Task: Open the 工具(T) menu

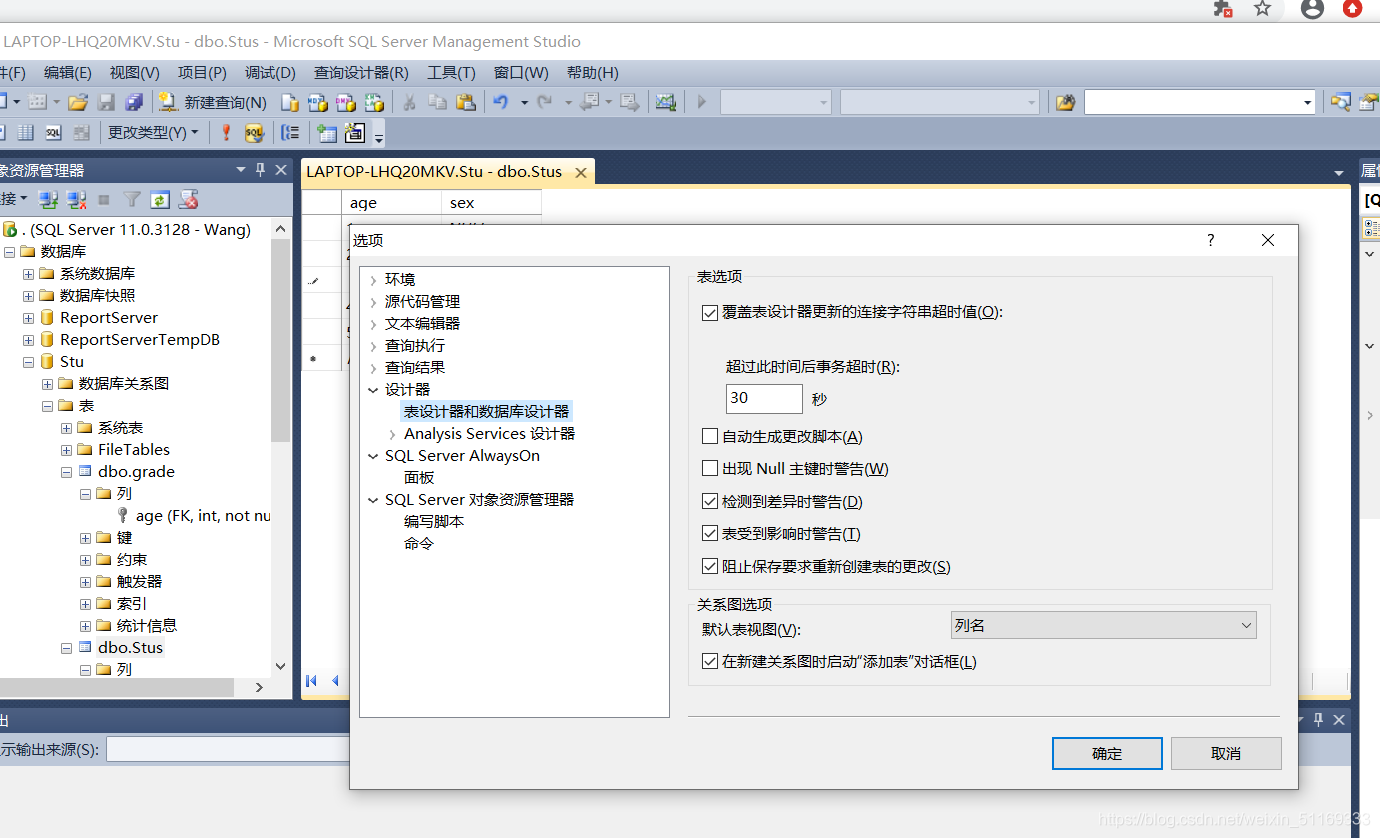Action: click(451, 73)
